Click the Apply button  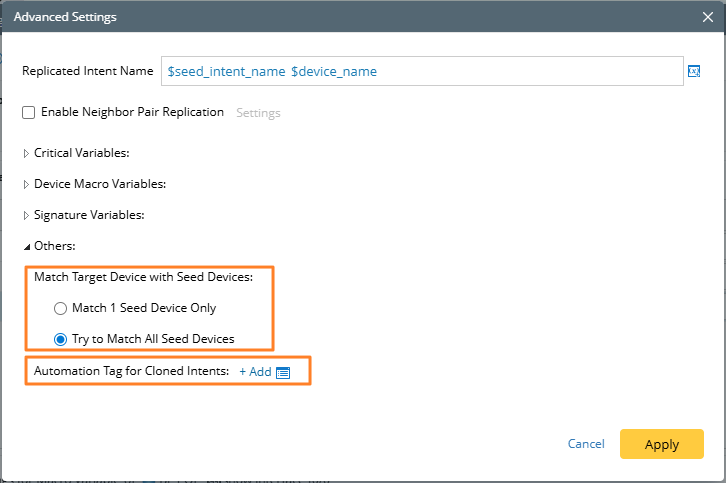(x=661, y=444)
